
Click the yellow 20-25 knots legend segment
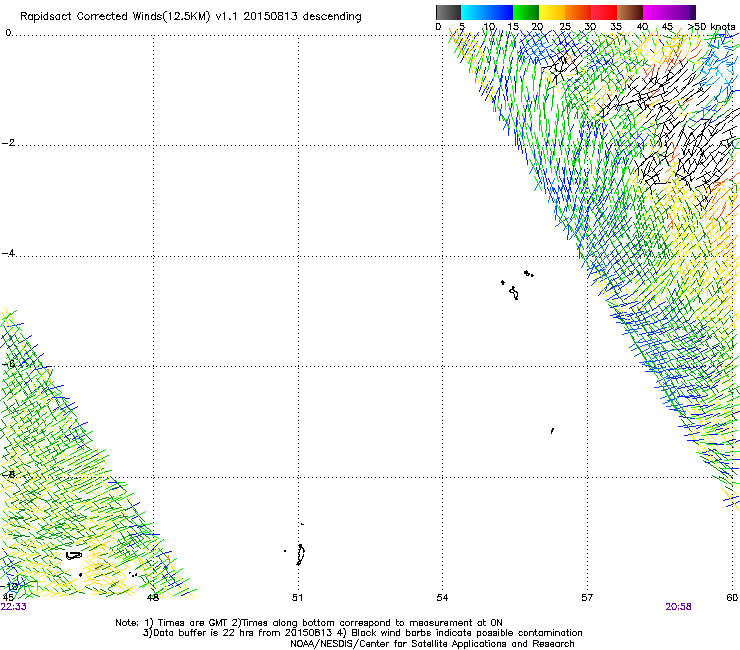coord(552,12)
